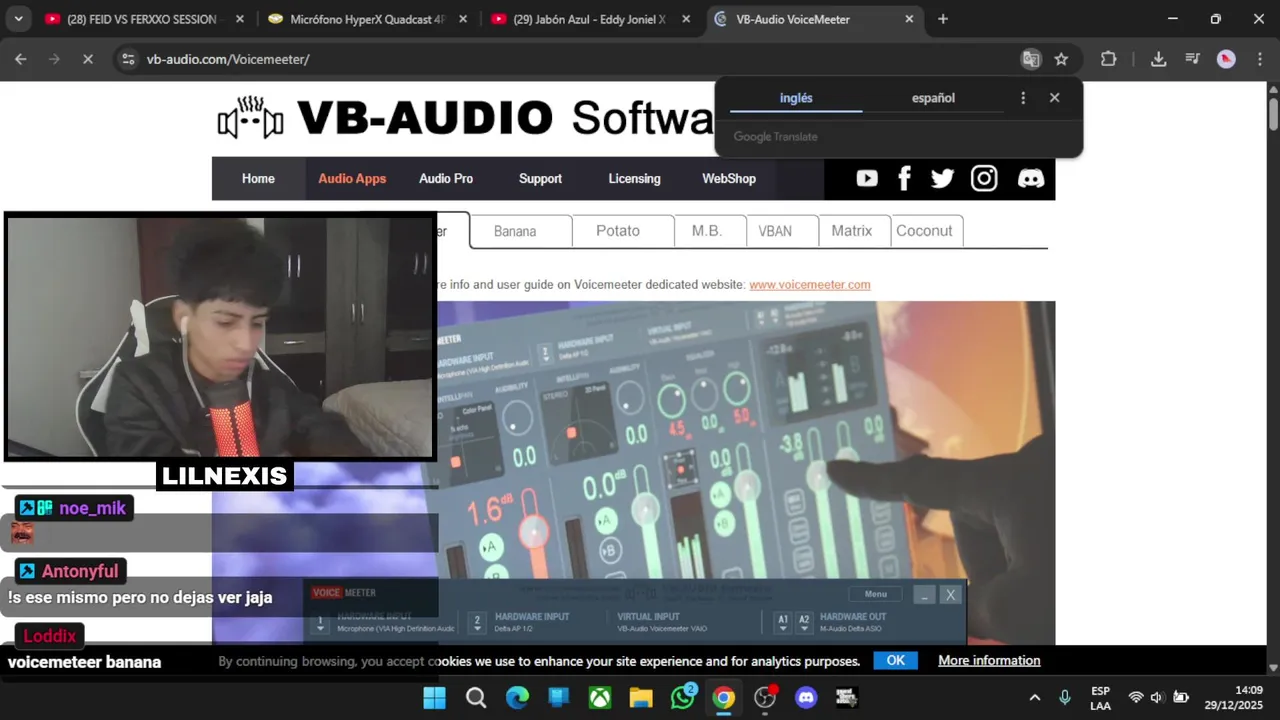The height and width of the screenshot is (720, 1280).
Task: Open Home in site navigation
Action: [258, 178]
